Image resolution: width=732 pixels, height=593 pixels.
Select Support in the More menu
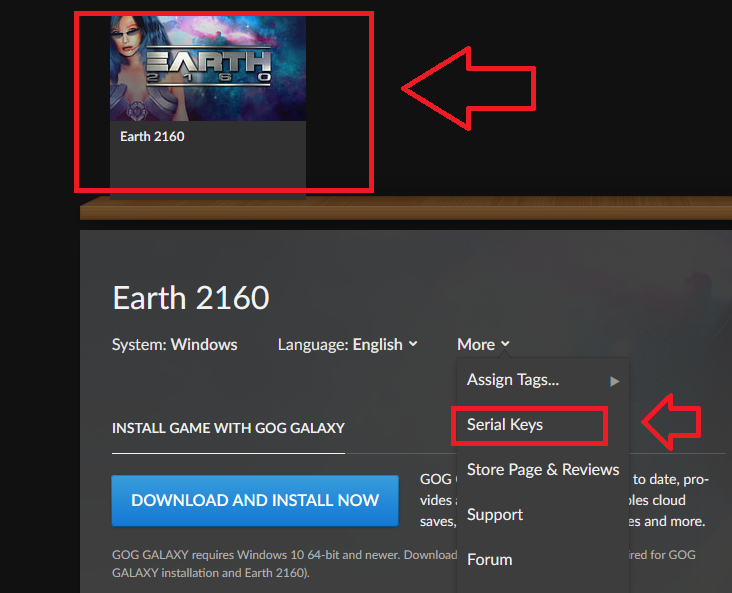pyautogui.click(x=495, y=515)
